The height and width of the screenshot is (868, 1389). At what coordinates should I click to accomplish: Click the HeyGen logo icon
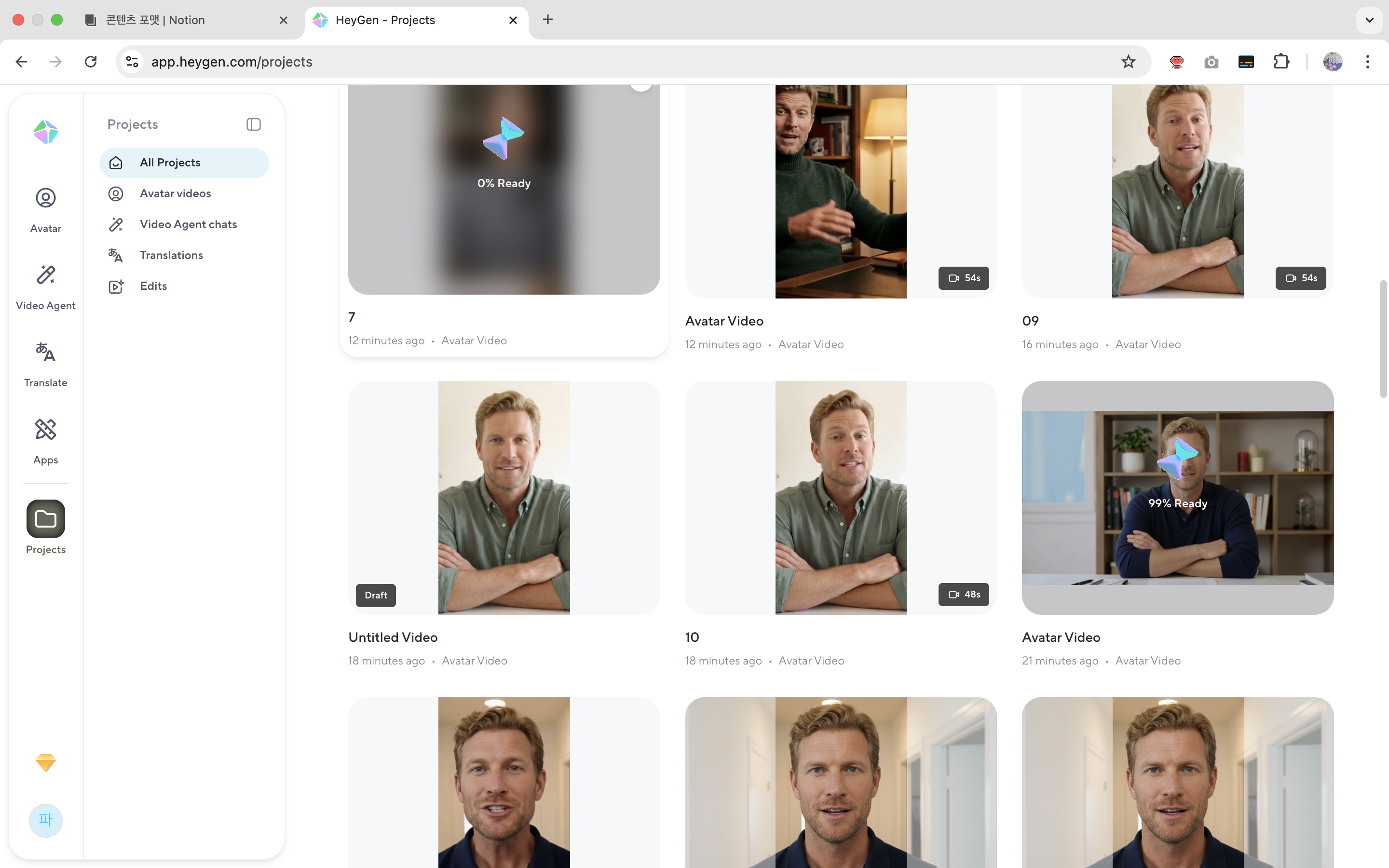45,132
